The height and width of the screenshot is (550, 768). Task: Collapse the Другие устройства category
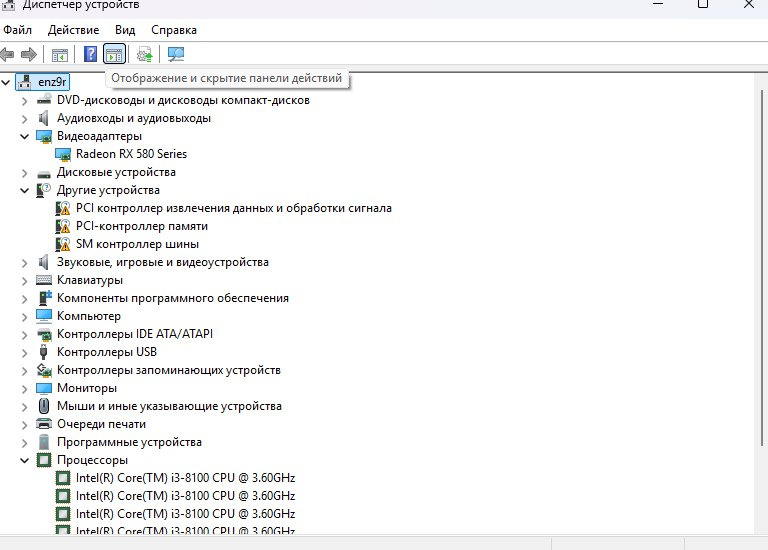click(x=25, y=190)
